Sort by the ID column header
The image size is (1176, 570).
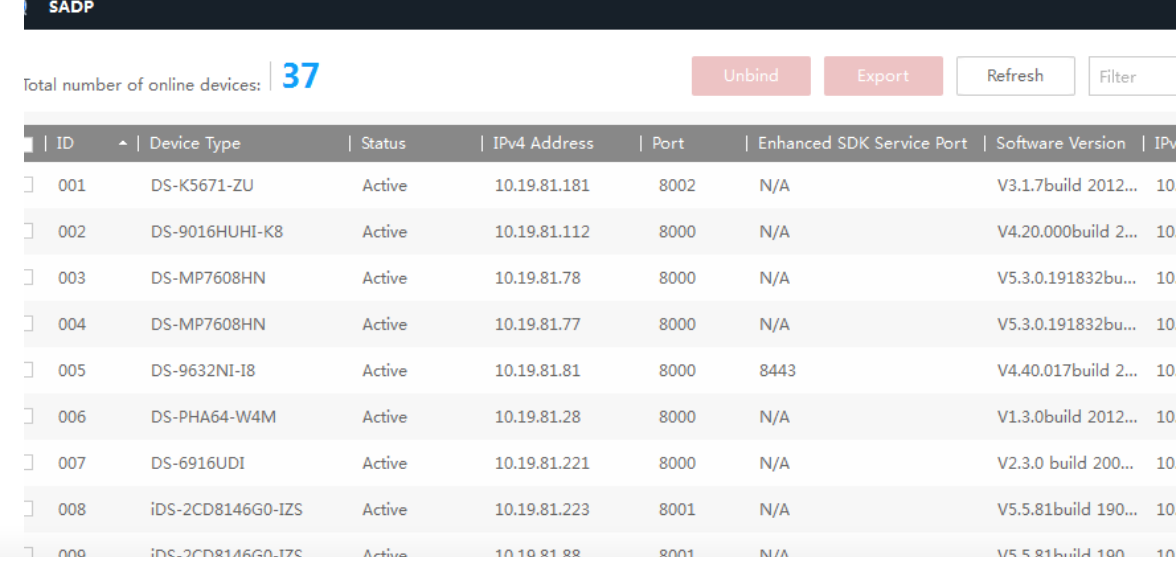point(65,143)
